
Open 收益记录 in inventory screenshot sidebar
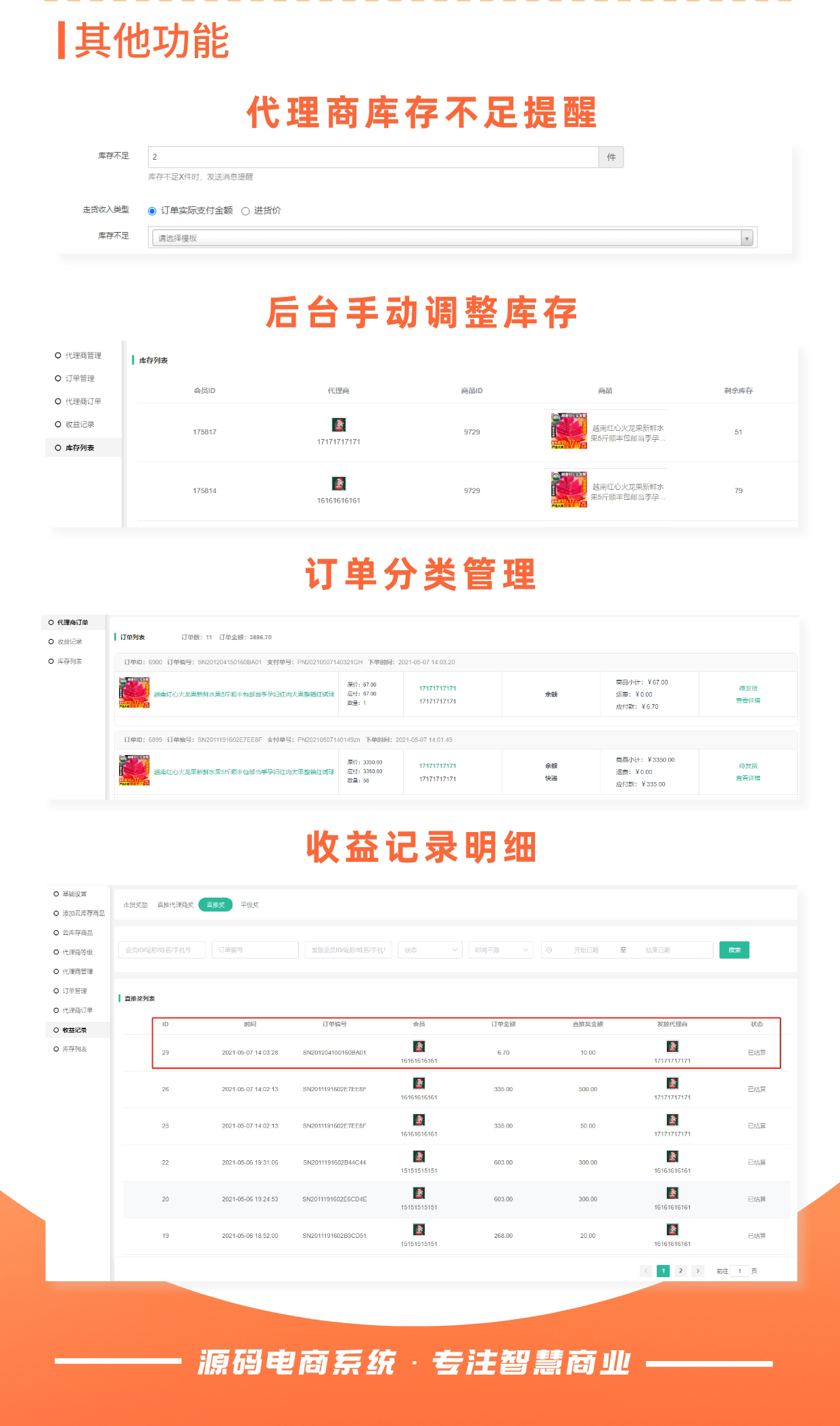point(80,424)
